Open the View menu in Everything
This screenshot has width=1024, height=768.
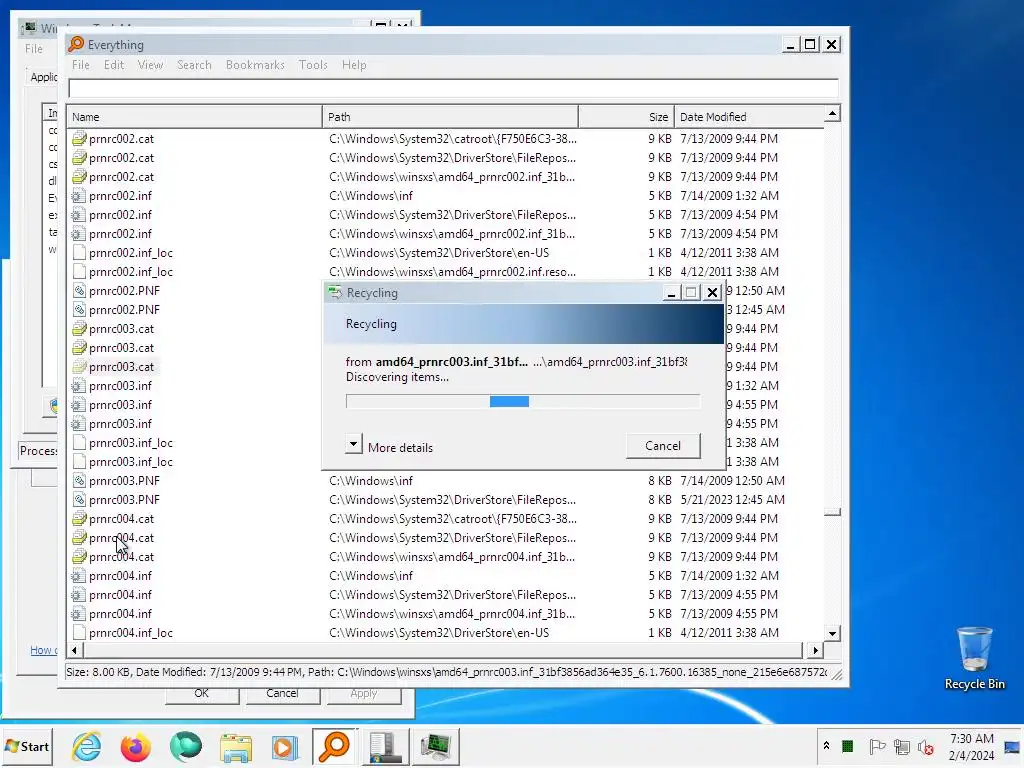pyautogui.click(x=150, y=65)
